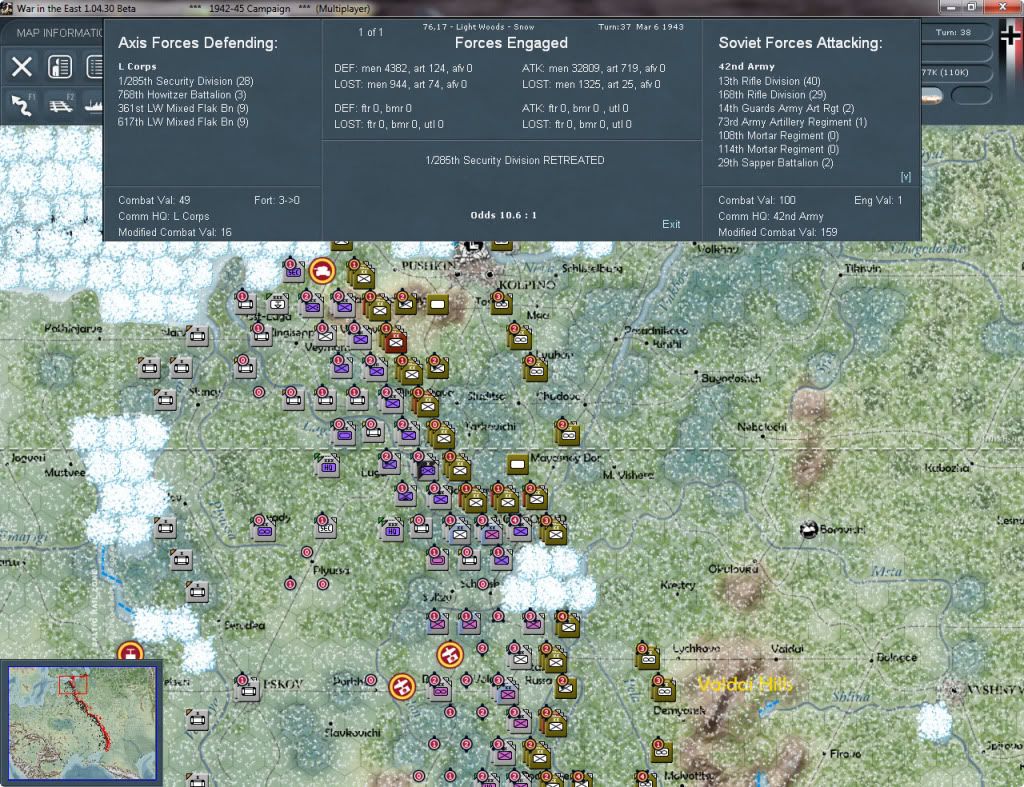Click the KOLPINO city label on map

(527, 285)
